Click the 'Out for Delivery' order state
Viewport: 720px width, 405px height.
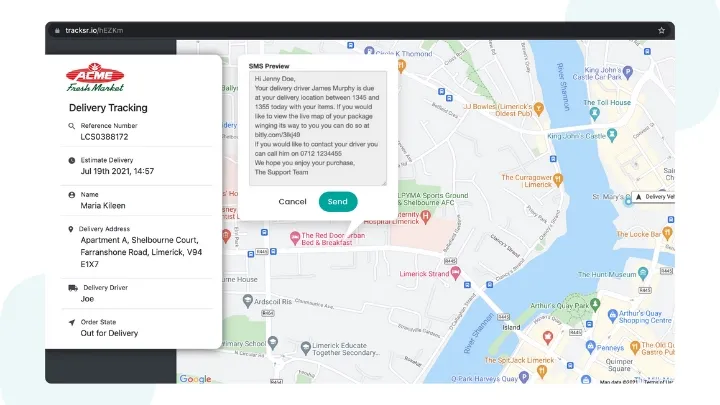point(109,333)
